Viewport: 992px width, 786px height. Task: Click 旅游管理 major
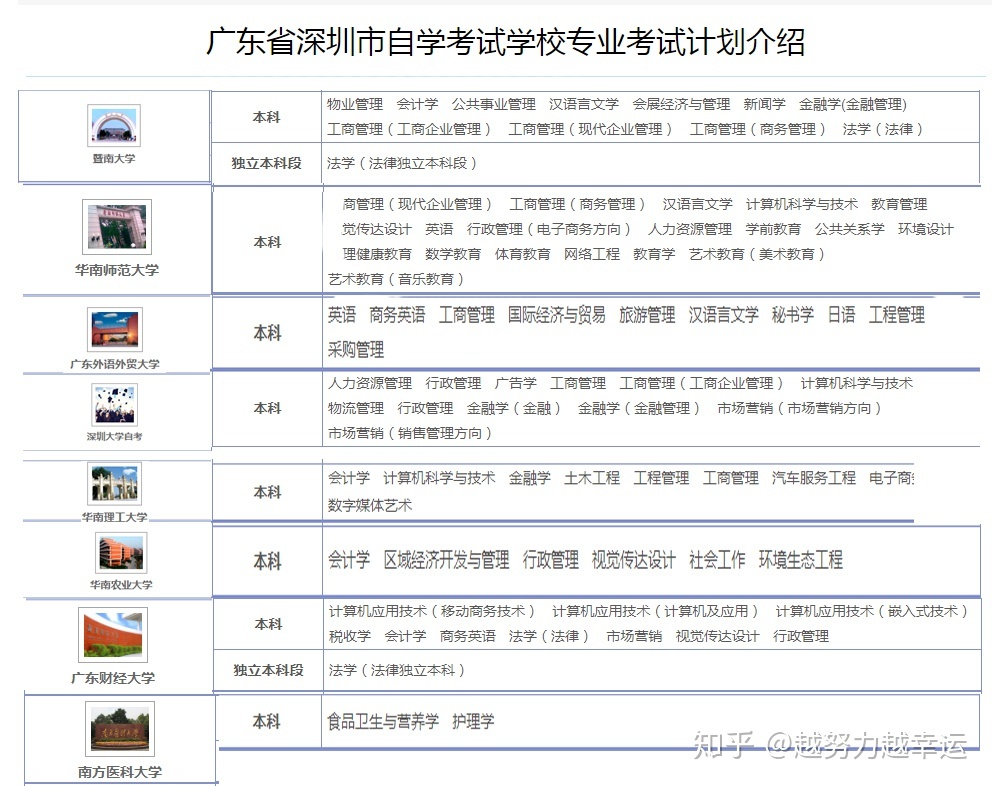(647, 315)
